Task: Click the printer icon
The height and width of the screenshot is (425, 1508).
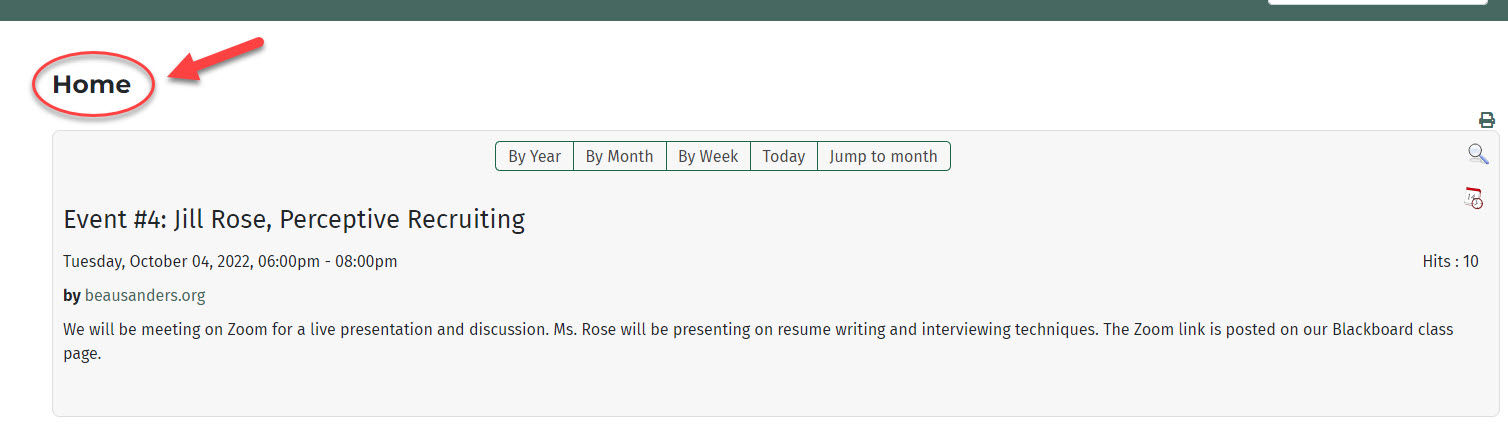Action: pos(1487,121)
